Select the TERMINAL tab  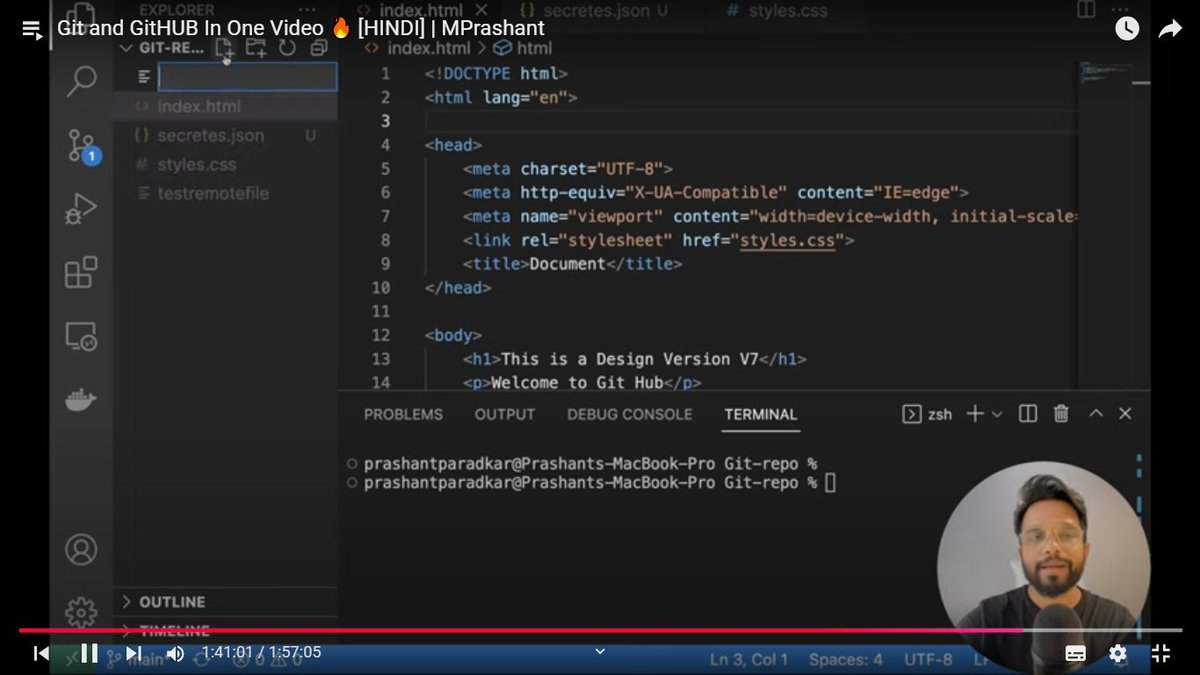(x=761, y=414)
